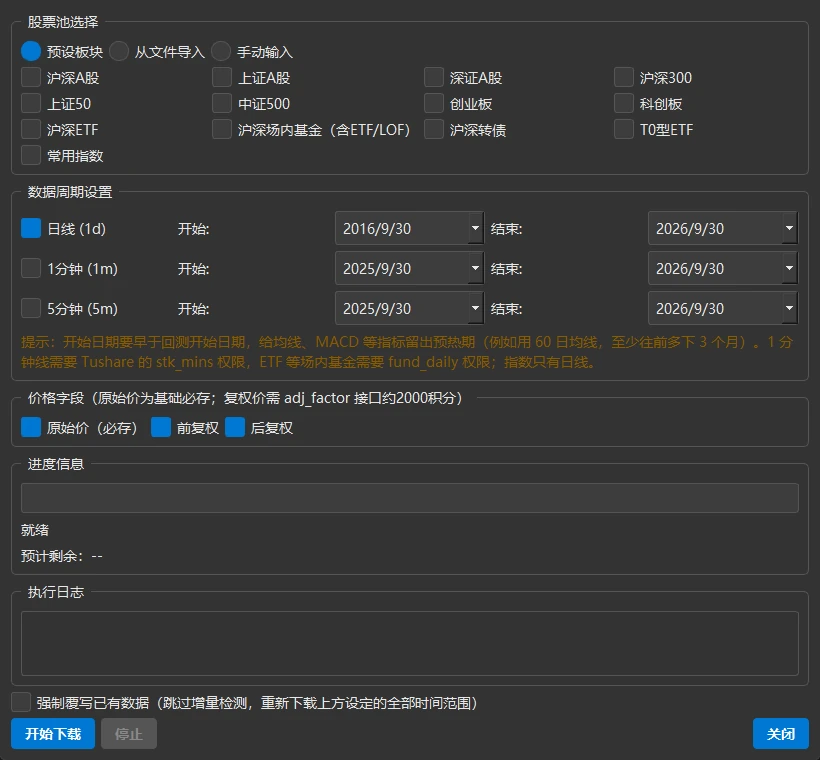This screenshot has width=820, height=760.
Task: Enable the 创业板 checkbox
Action: 434,103
